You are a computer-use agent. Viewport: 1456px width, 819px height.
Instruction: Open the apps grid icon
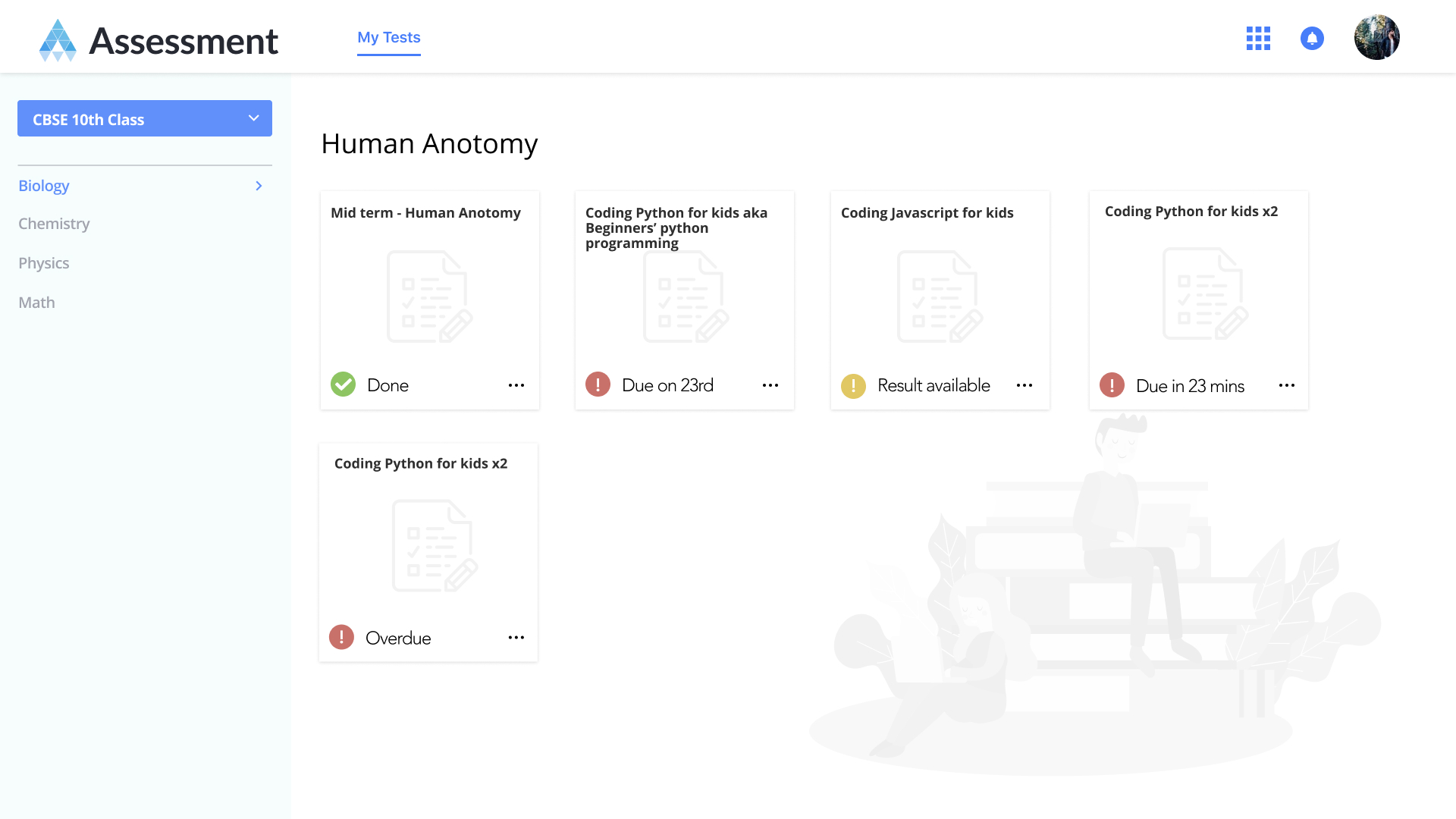(x=1258, y=38)
